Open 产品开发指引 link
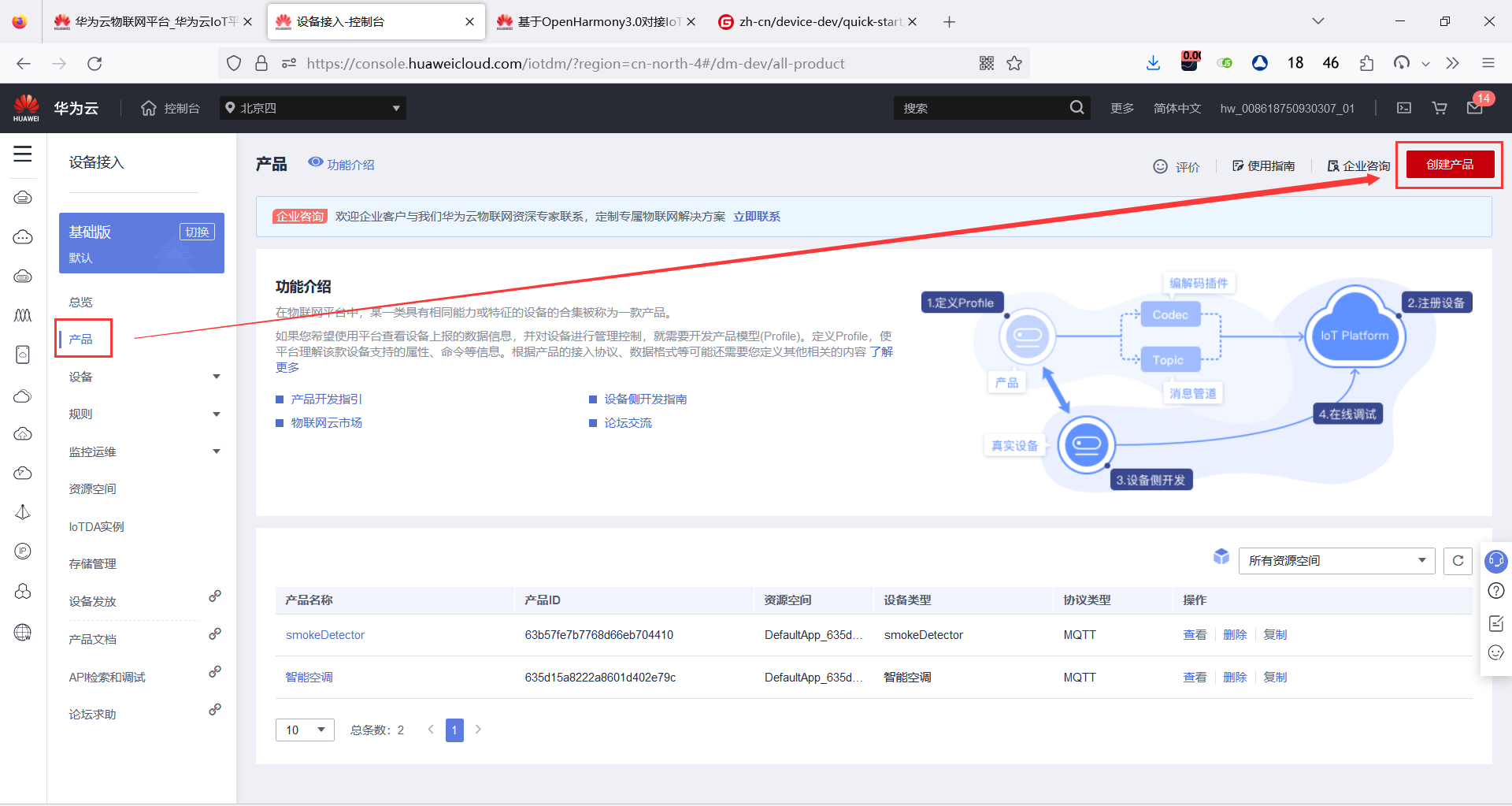 point(326,399)
